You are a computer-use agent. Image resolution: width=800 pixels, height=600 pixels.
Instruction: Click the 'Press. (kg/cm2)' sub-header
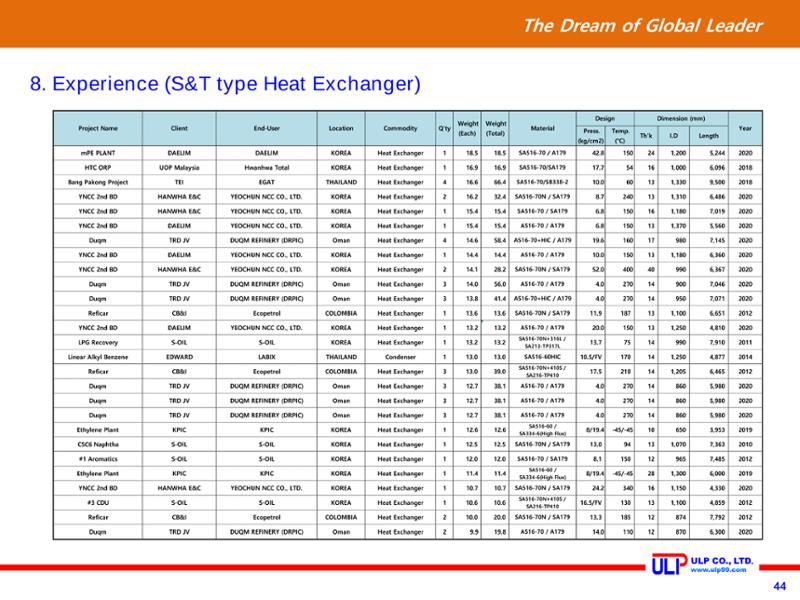click(x=591, y=136)
